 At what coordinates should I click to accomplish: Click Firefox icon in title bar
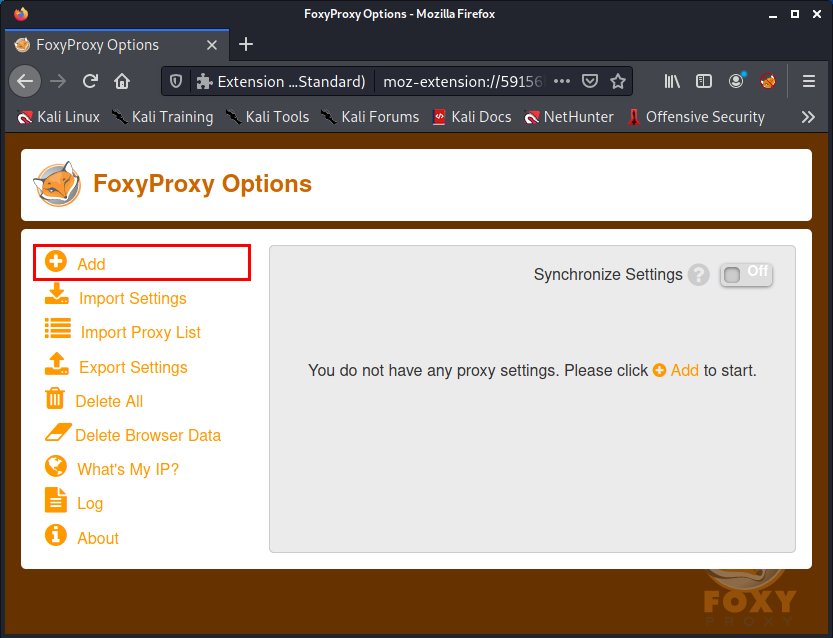21,14
